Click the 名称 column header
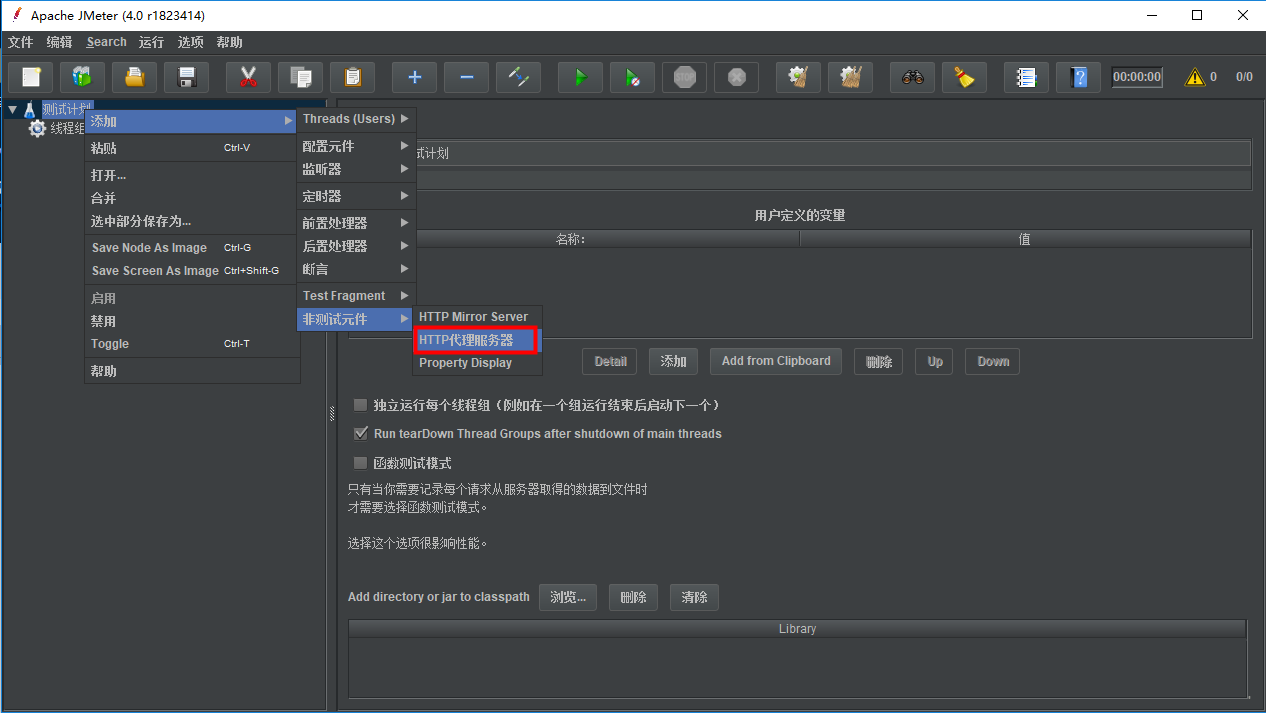This screenshot has height=713, width=1266. [x=570, y=239]
